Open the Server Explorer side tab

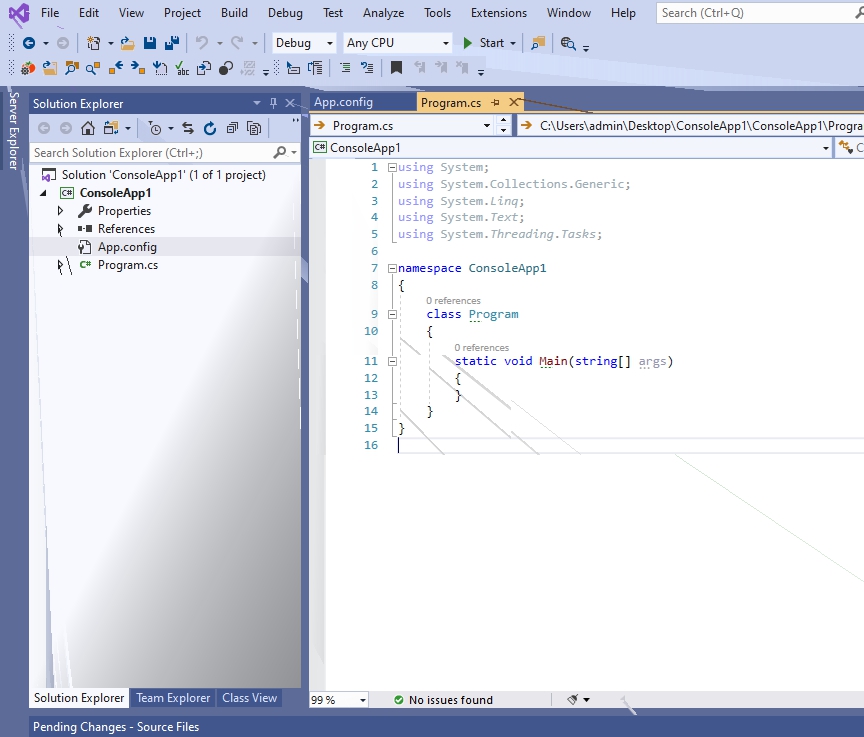[13, 131]
